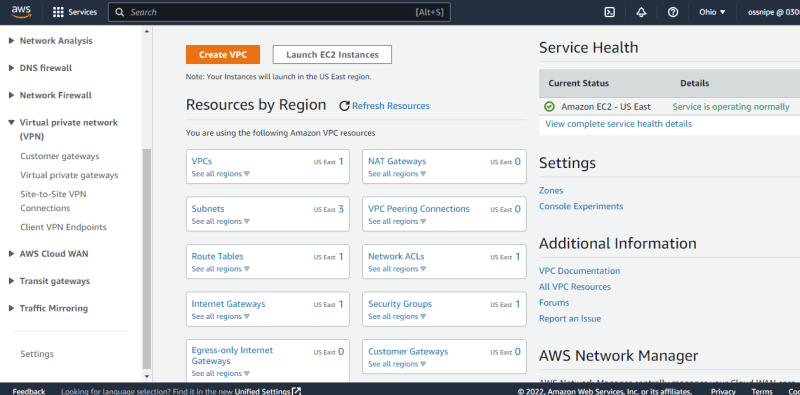Open the Egress-only Internet Gateways link

tap(232, 356)
